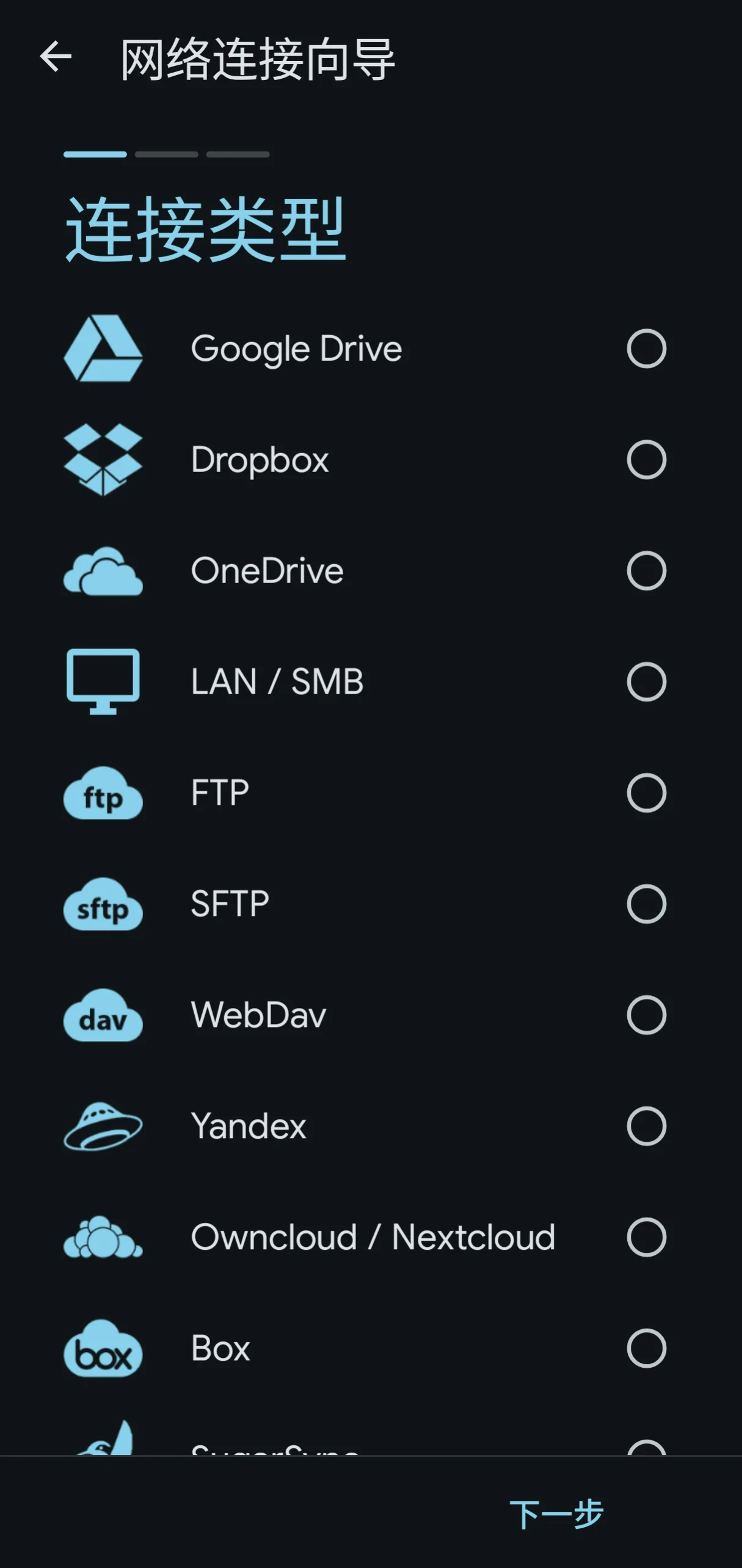Tap the Dropbox box icon

pyautogui.click(x=103, y=460)
